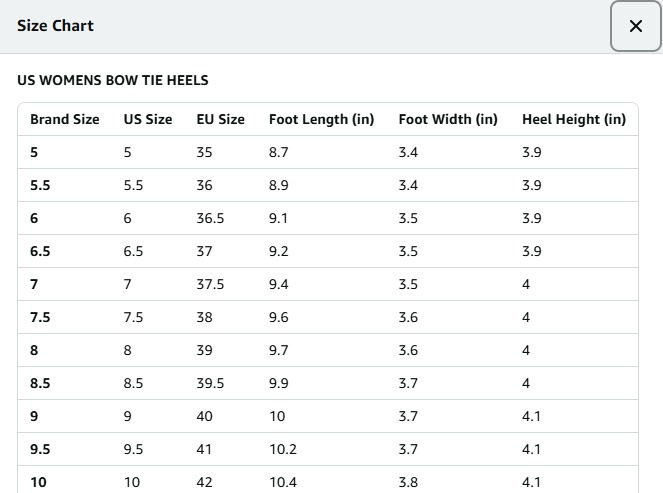
Task: Click EU Size 42 cell
Action: 204,482
